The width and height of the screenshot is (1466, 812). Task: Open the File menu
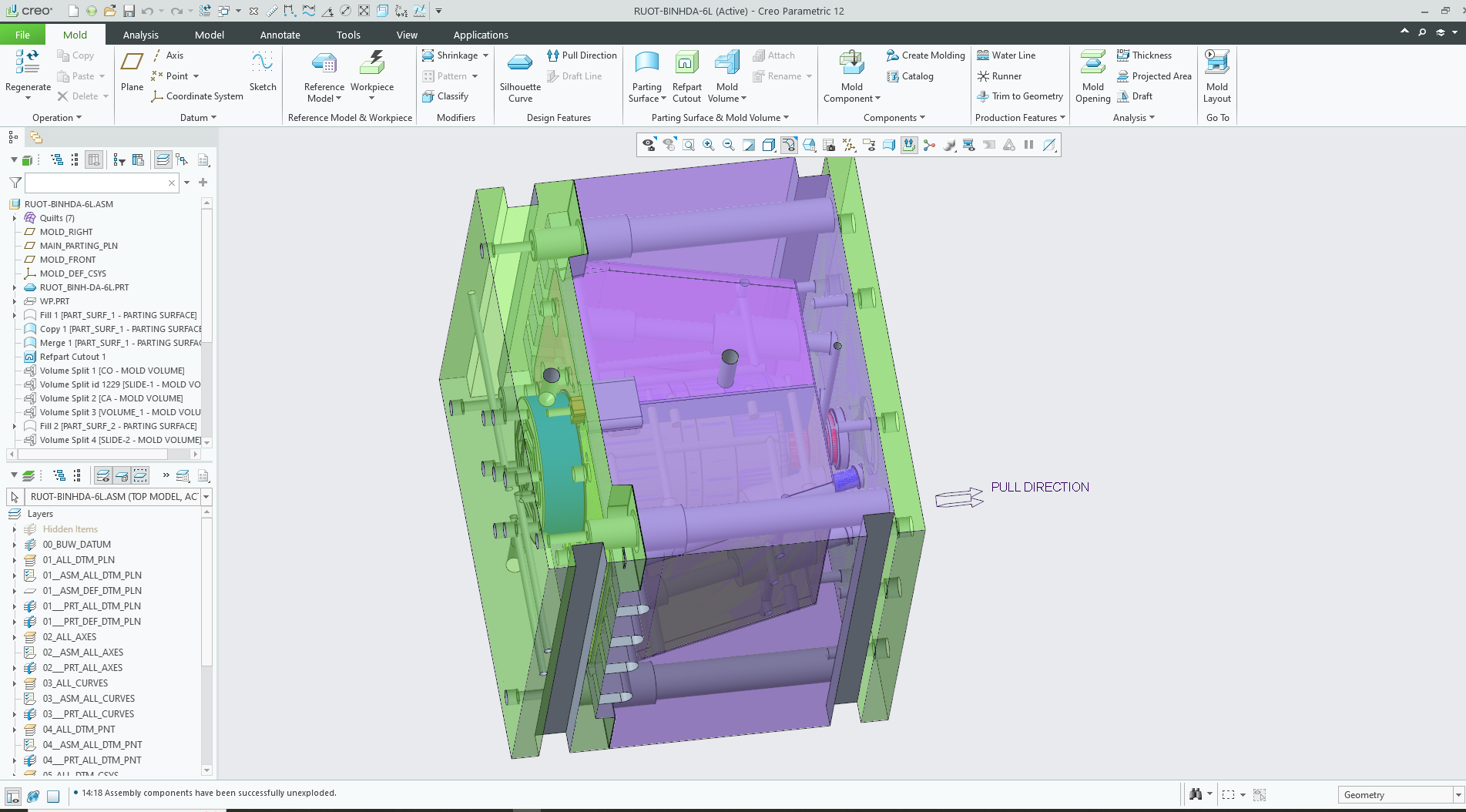tap(22, 35)
